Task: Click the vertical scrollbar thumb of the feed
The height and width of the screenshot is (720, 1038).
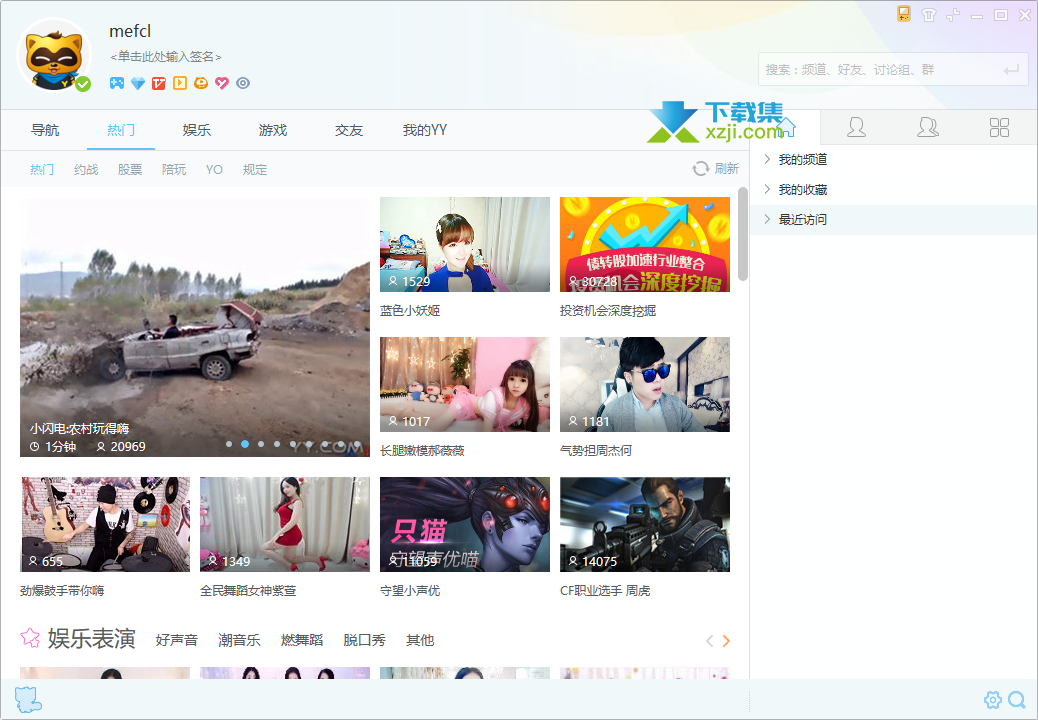Action: (x=743, y=234)
